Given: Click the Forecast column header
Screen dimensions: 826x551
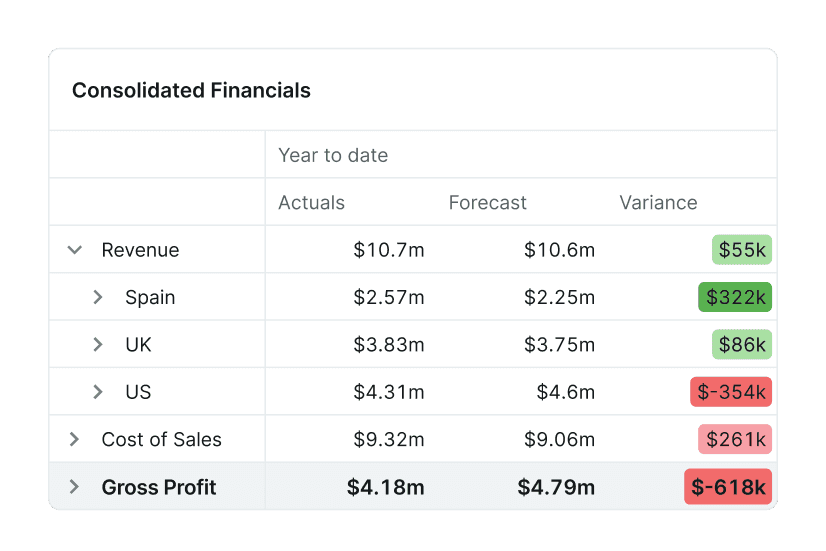Looking at the screenshot, I should 487,203.
